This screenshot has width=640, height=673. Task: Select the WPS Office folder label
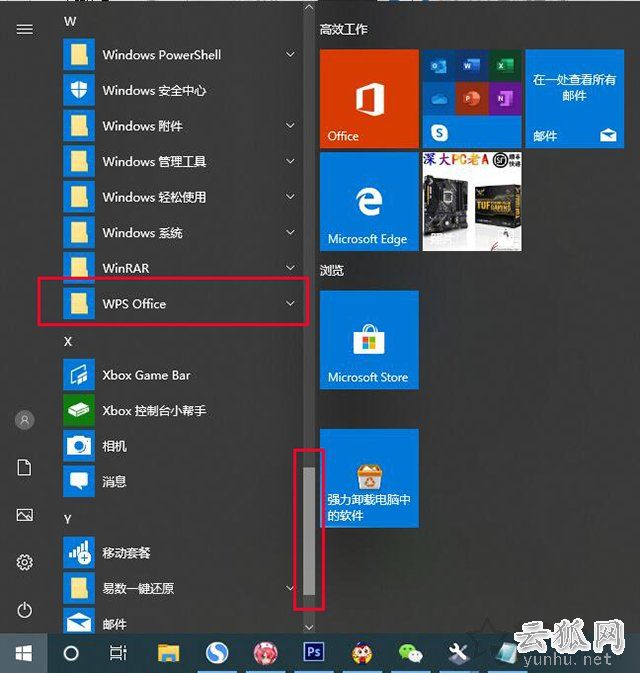pyautogui.click(x=134, y=303)
